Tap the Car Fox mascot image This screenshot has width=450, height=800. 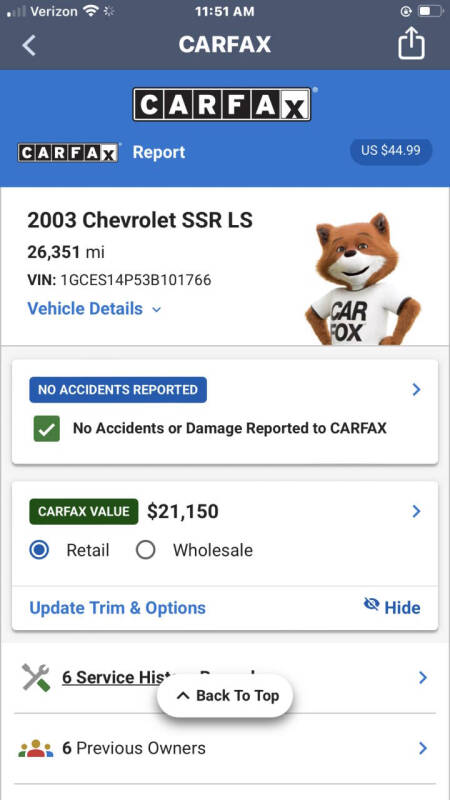tap(363, 280)
